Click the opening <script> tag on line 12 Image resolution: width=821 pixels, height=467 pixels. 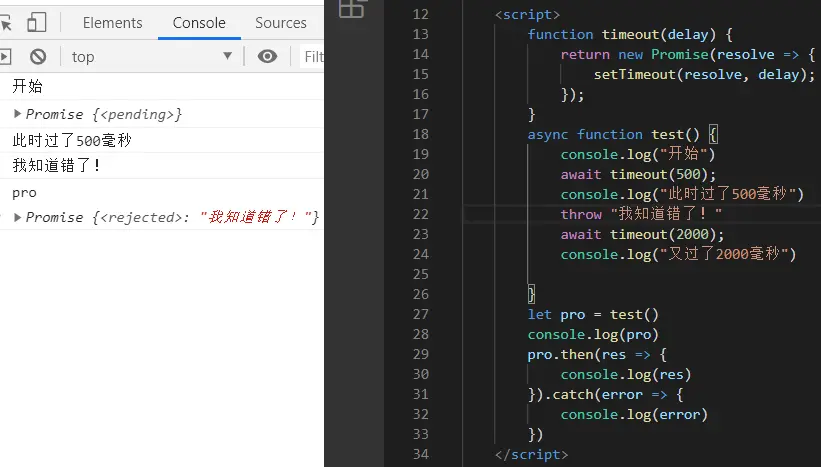click(527, 15)
